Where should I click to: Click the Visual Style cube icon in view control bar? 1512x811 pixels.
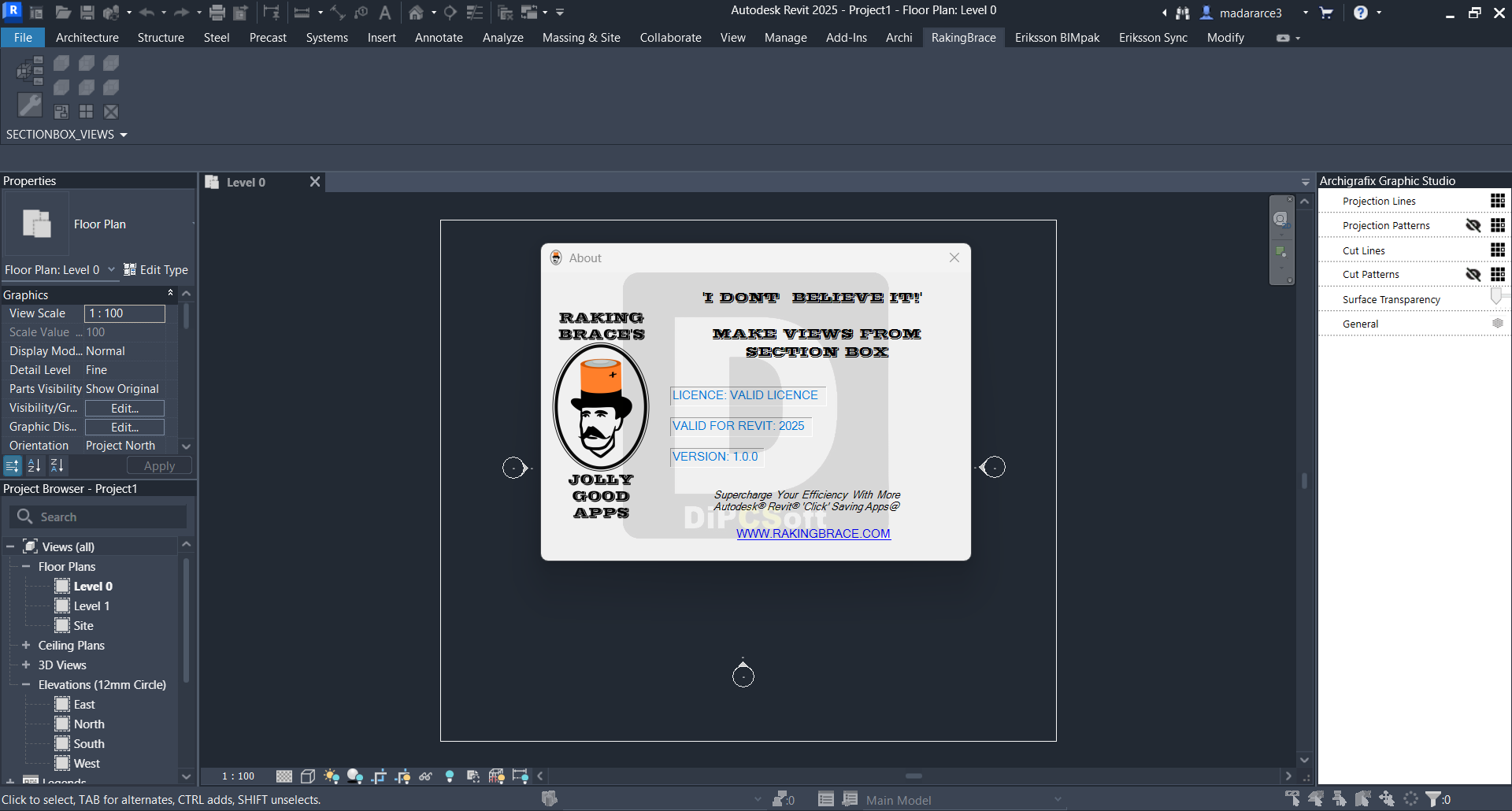coord(308,776)
